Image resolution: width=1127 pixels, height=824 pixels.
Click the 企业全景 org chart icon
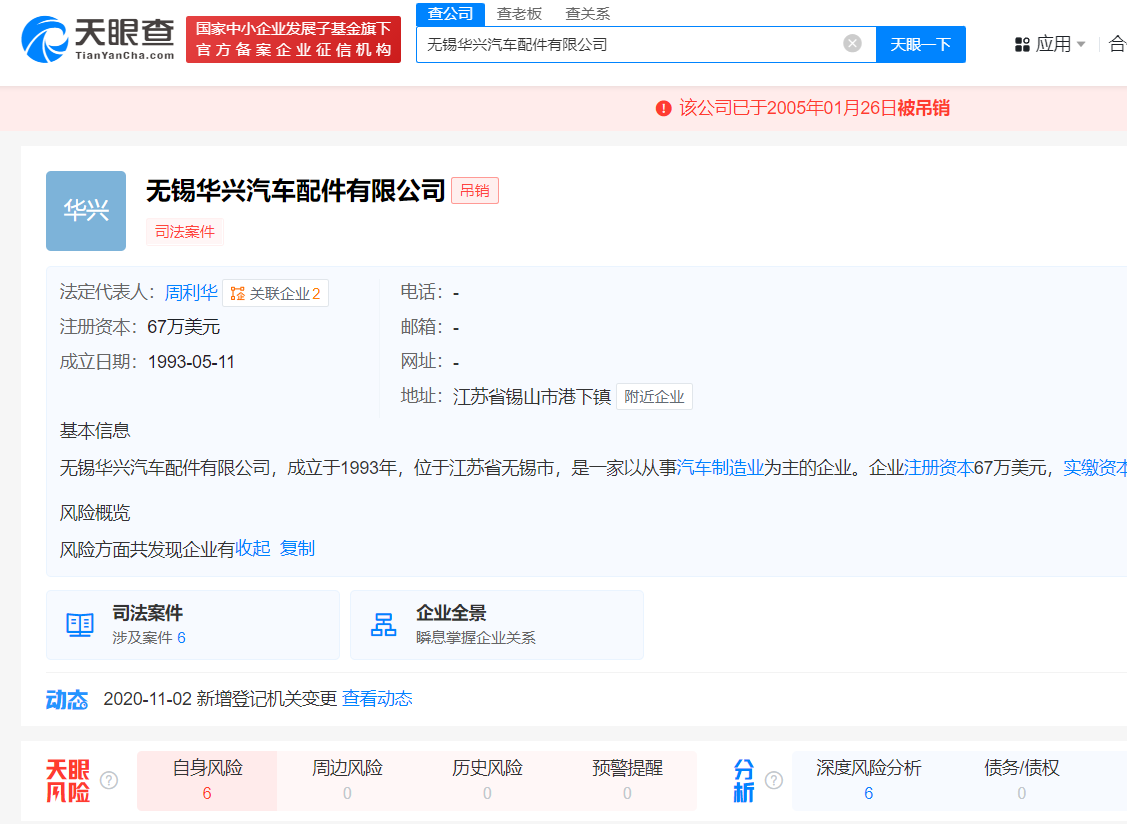(383, 625)
